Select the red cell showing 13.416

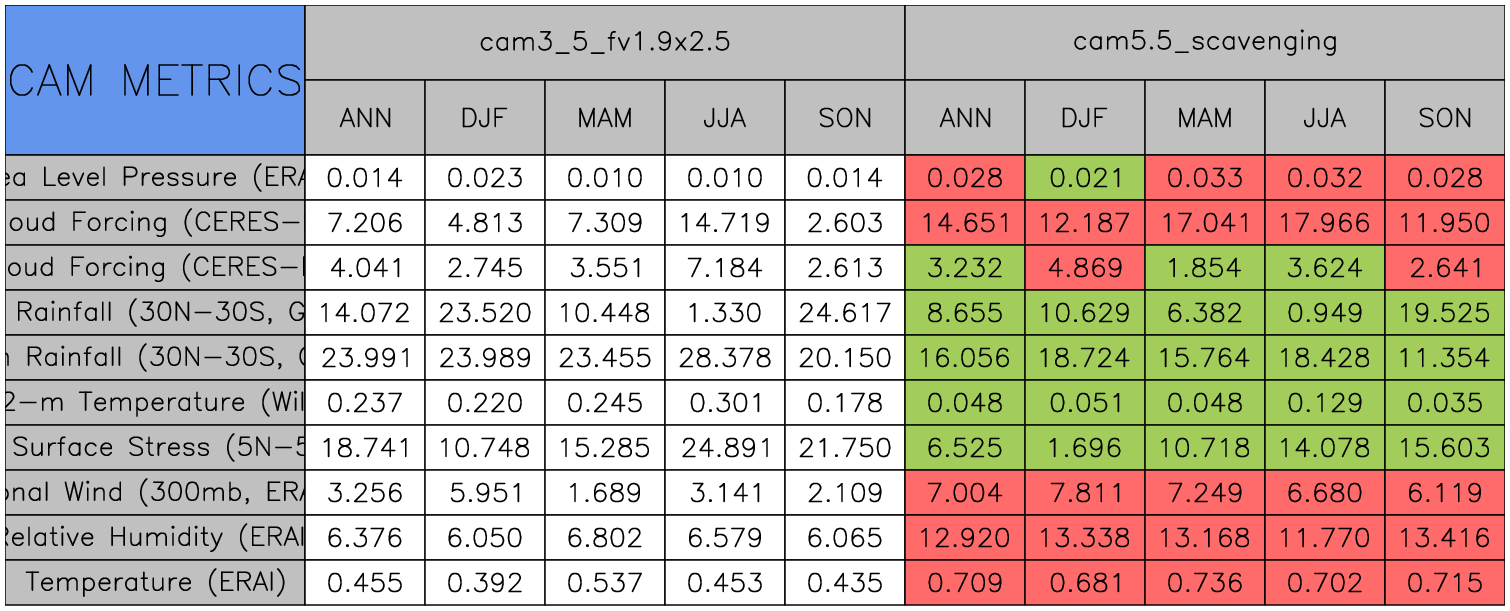click(x=1444, y=537)
